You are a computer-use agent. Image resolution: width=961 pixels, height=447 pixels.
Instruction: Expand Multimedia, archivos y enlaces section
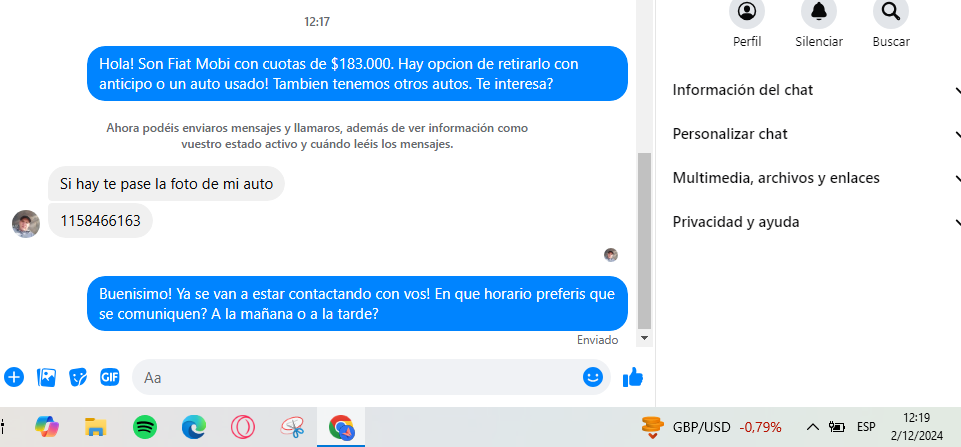(816, 178)
